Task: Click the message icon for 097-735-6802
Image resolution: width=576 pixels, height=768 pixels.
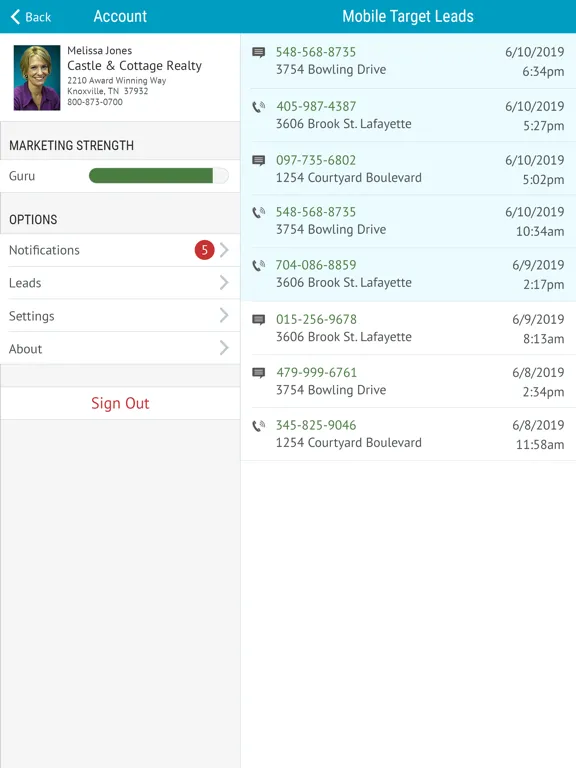Action: click(x=259, y=160)
